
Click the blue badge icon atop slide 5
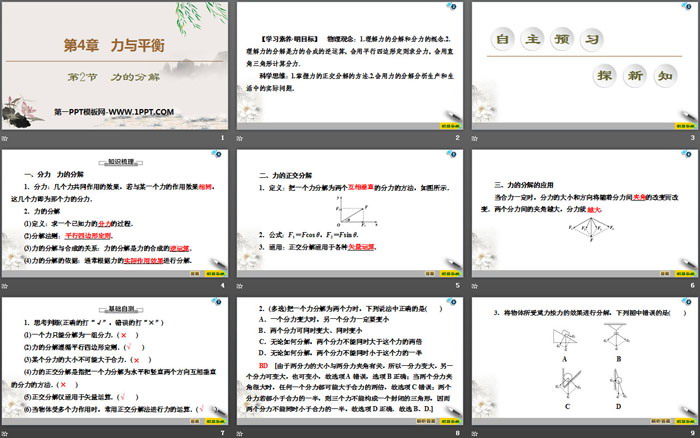point(452,154)
